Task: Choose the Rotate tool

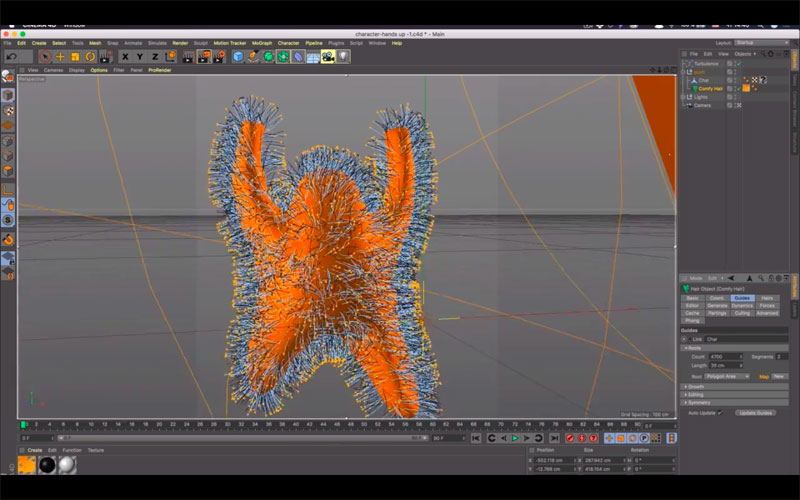Action: [x=90, y=57]
